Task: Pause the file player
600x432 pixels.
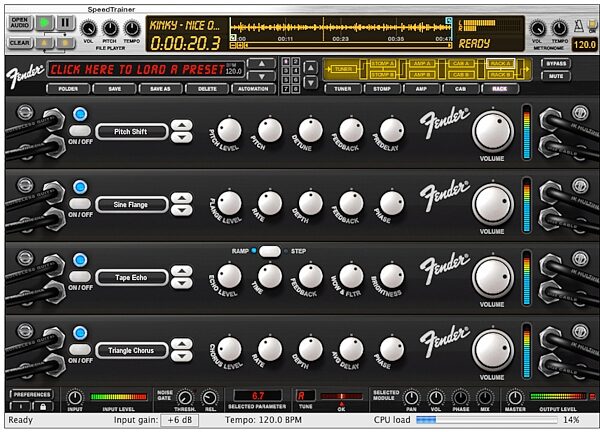Action: (65, 23)
